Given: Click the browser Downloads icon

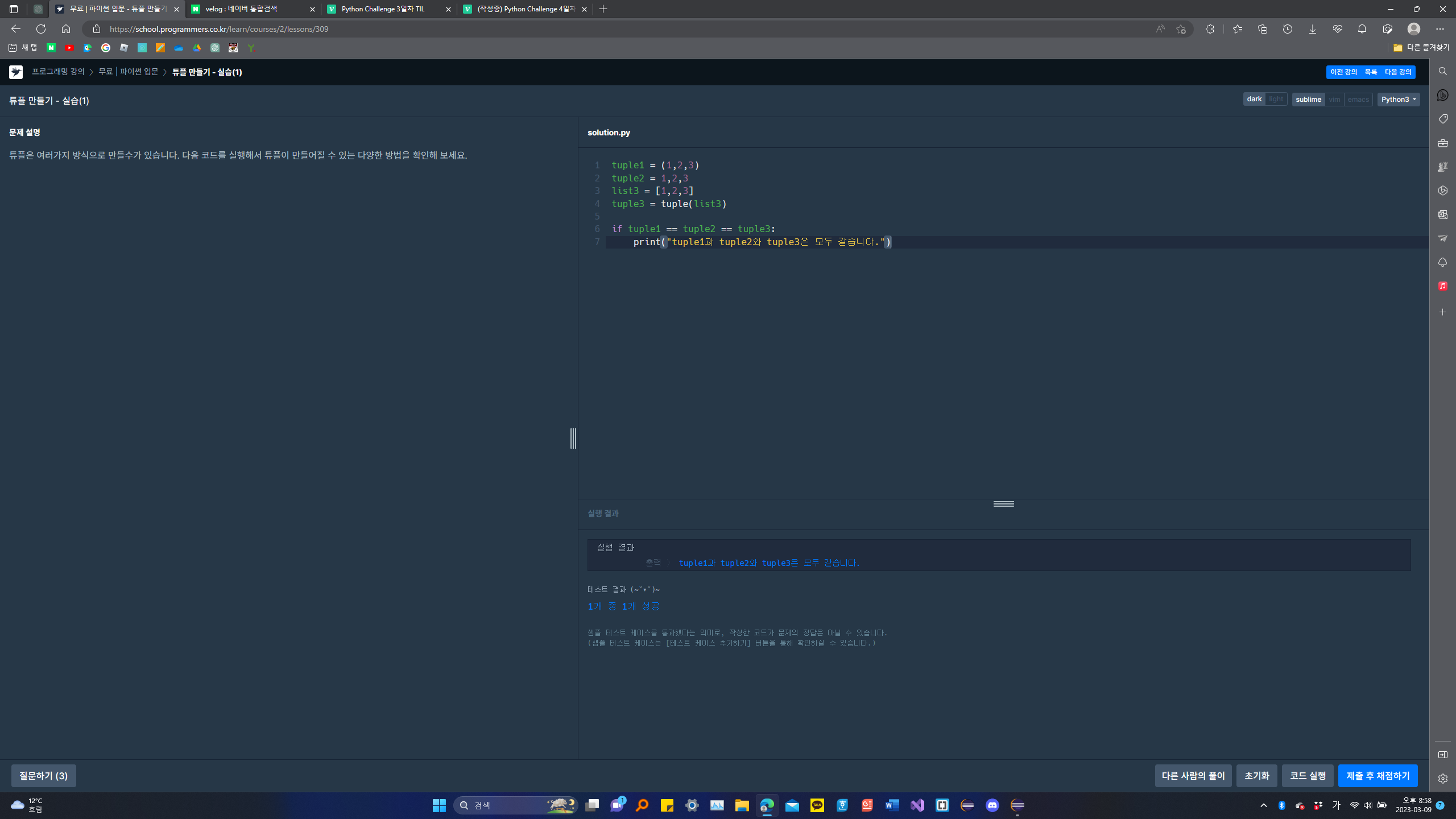Looking at the screenshot, I should pos(1313,29).
